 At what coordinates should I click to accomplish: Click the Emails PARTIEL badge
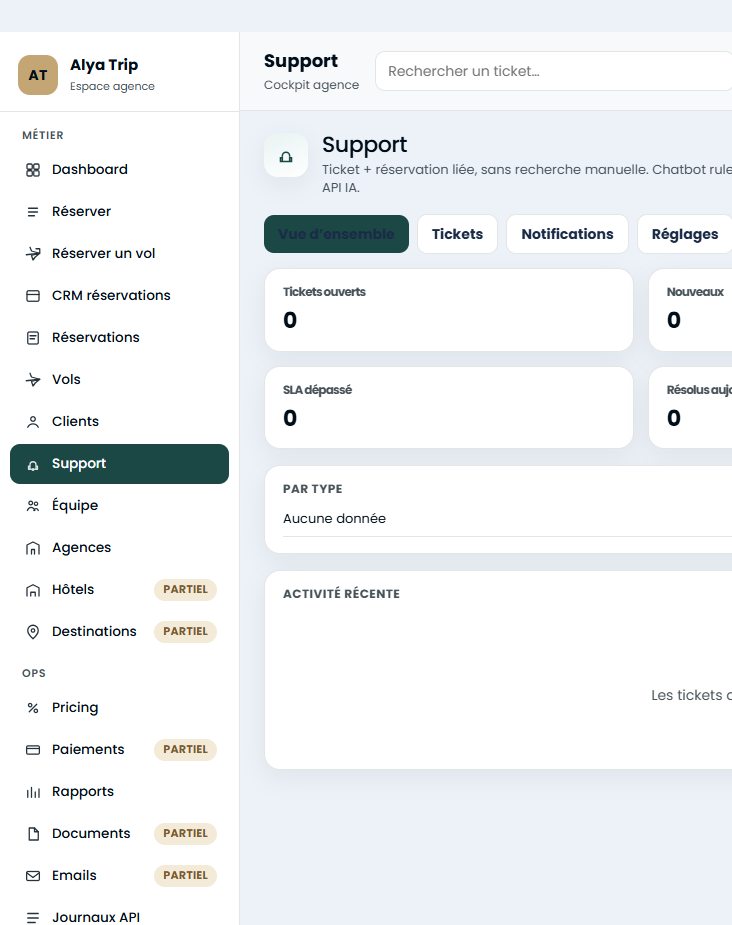[185, 876]
